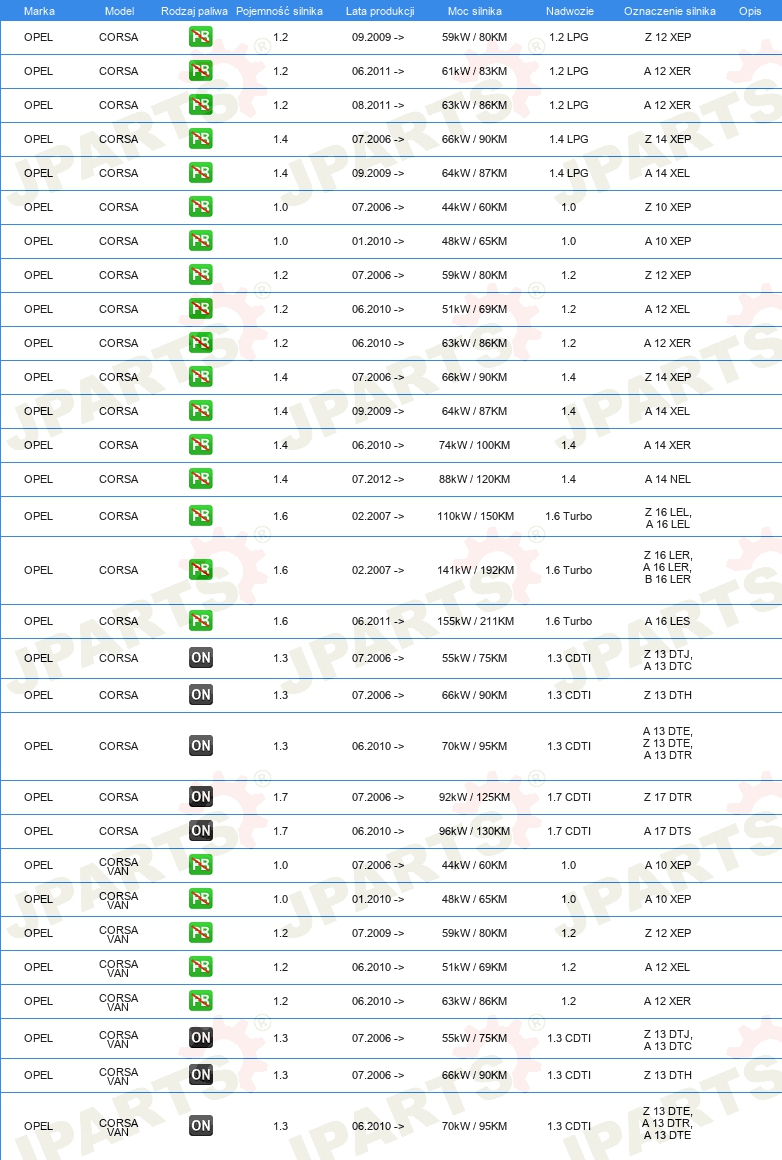Click the 92kW / 125KM power cell
782x1160 pixels.
[x=474, y=798]
